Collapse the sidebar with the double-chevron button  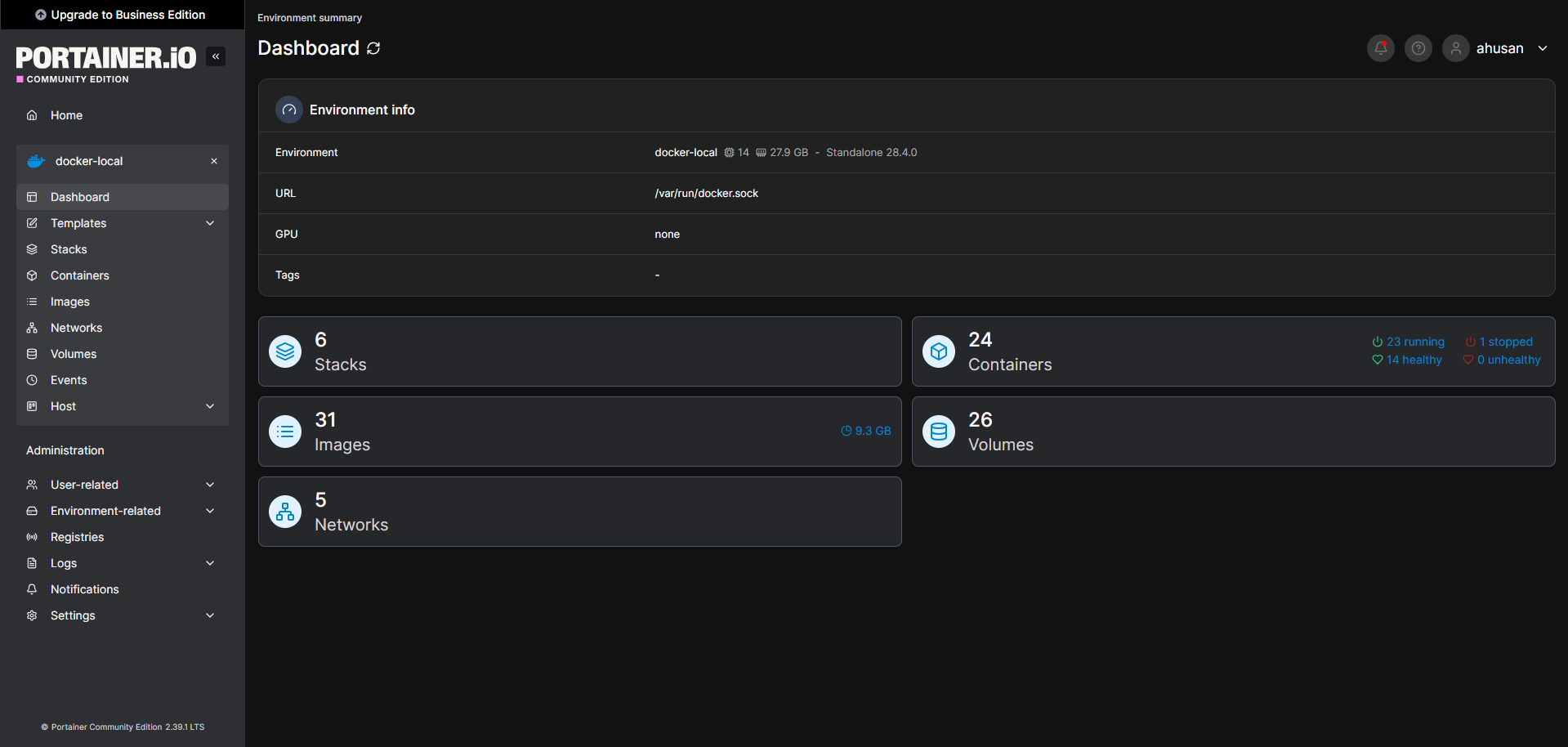tap(215, 56)
